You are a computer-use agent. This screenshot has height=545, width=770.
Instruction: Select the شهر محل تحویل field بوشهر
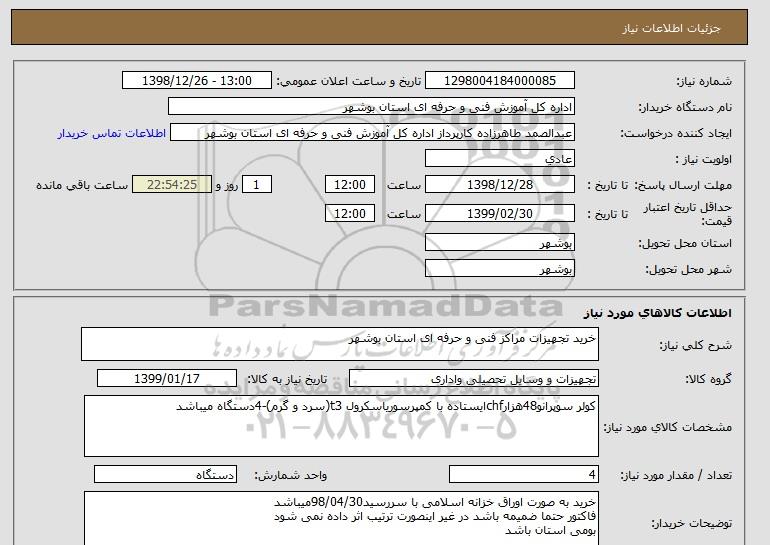pyautogui.click(x=499, y=269)
